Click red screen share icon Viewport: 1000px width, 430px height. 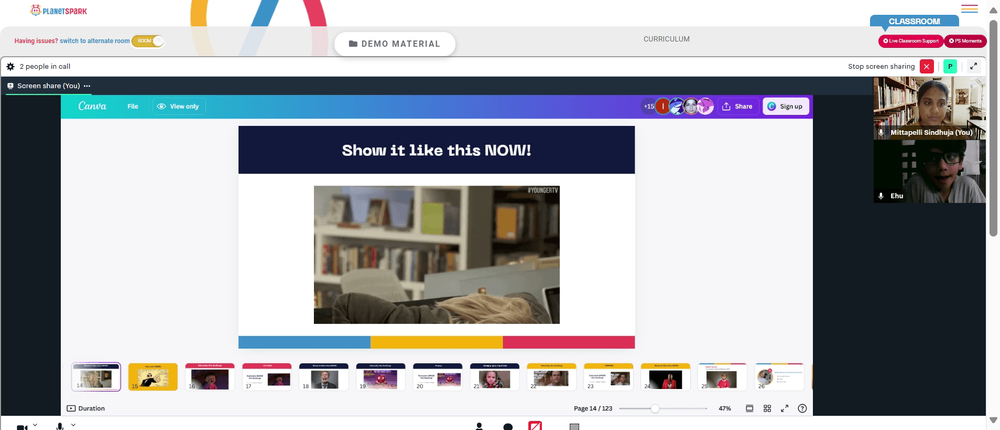coord(535,426)
